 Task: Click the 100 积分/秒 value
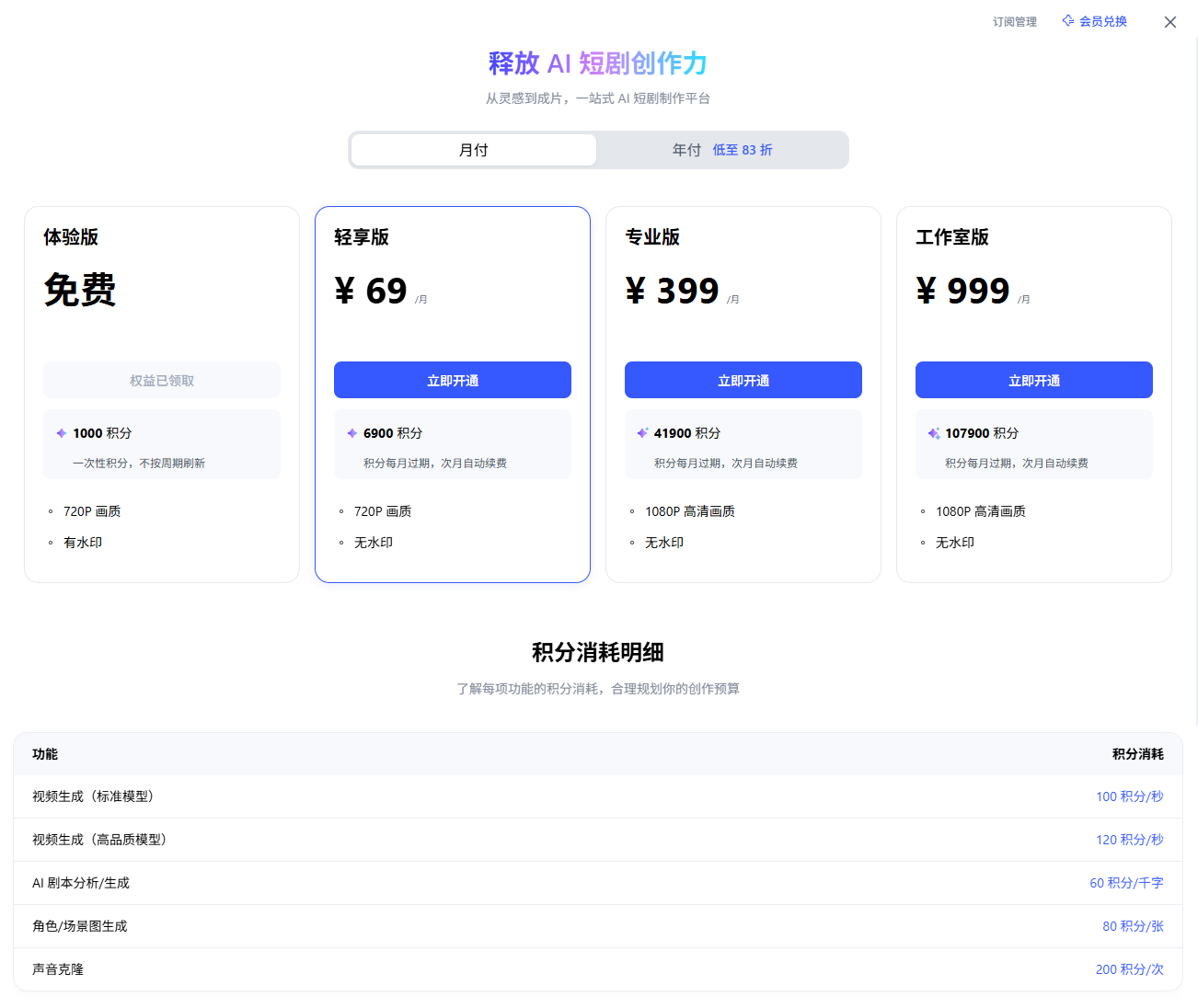click(1130, 796)
